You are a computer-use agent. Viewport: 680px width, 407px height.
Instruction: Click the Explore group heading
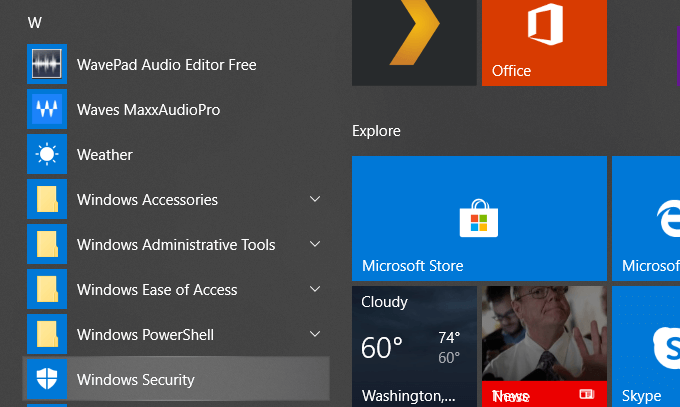(376, 131)
